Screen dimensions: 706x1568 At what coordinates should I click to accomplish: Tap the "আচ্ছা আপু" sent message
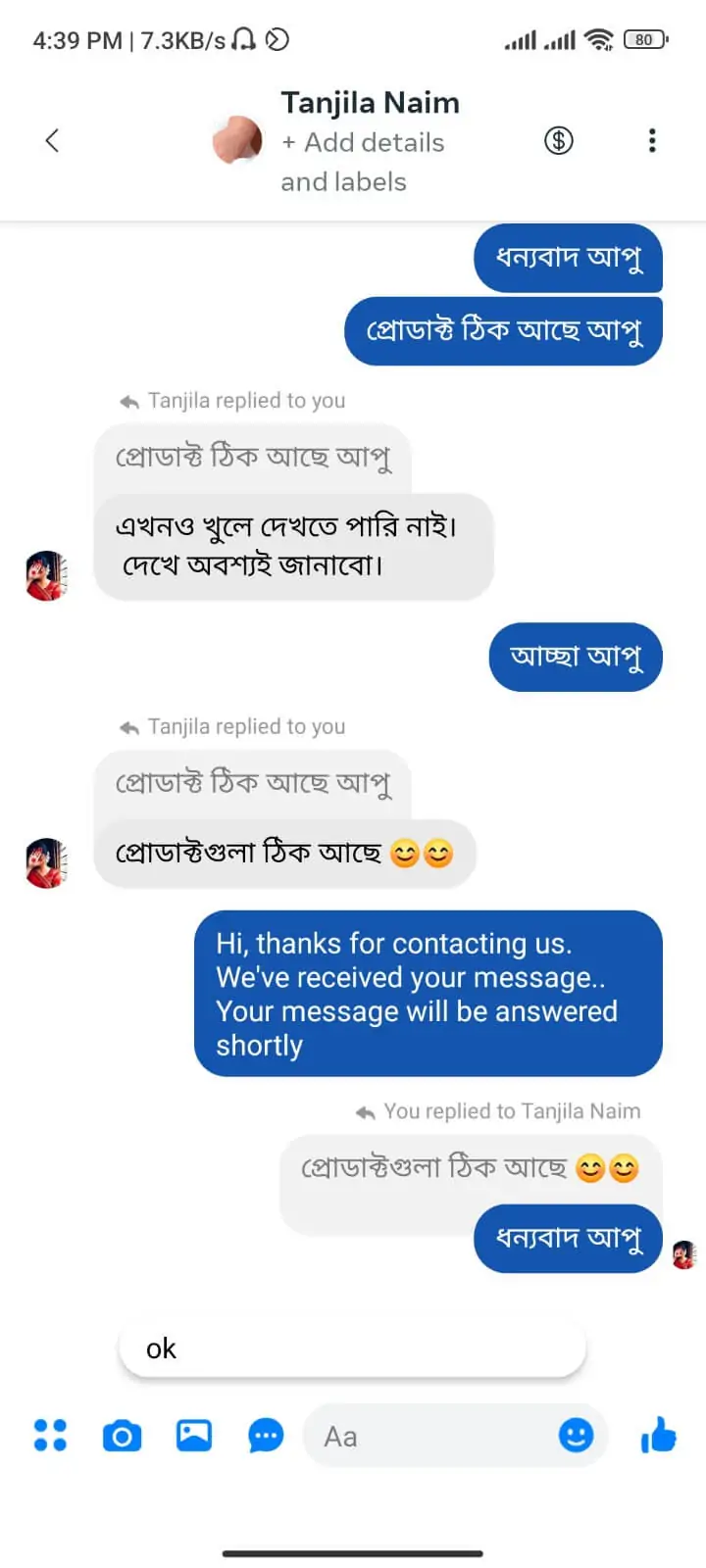(x=576, y=657)
